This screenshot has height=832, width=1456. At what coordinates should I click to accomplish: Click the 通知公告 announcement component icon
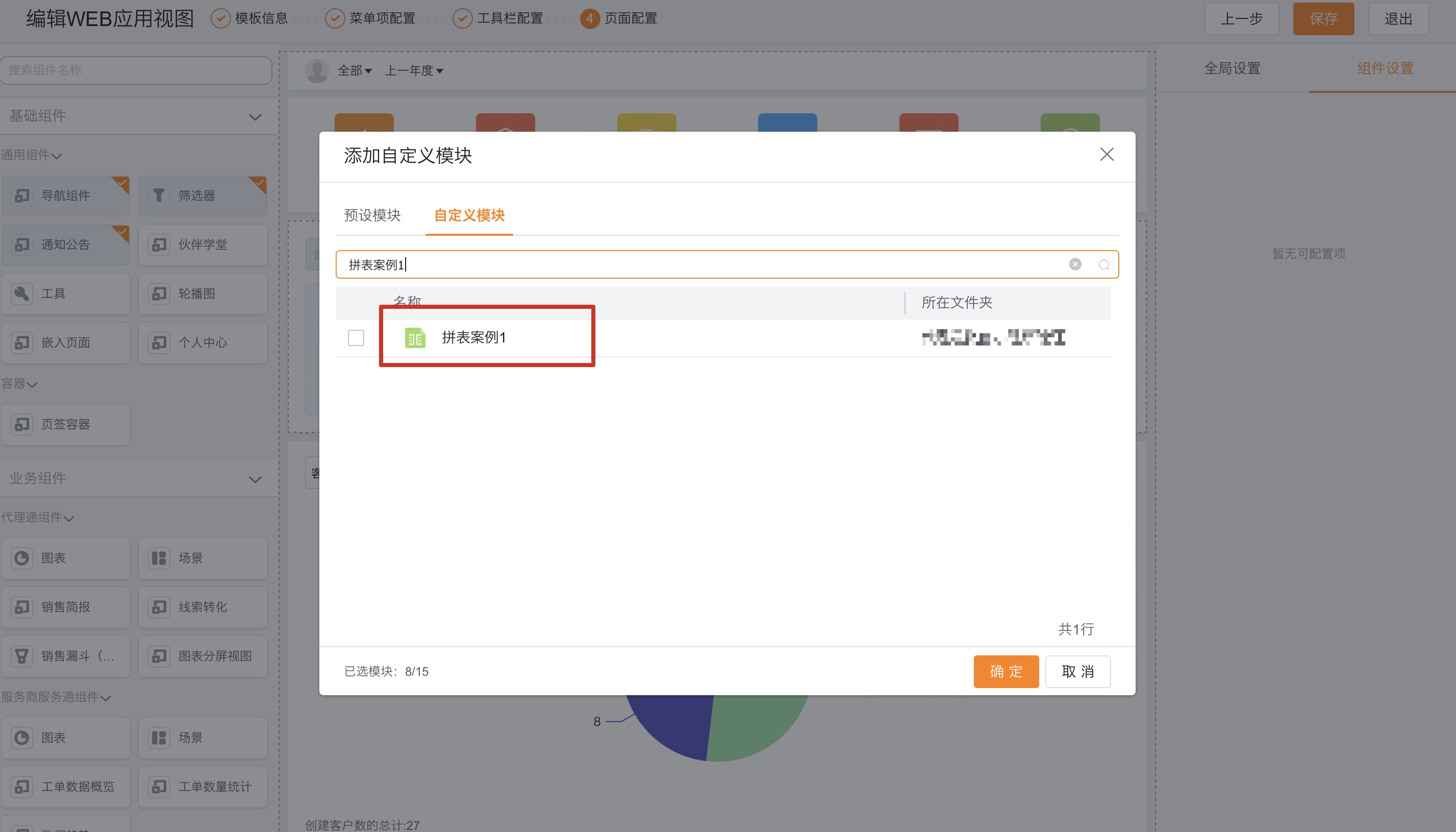coord(21,244)
